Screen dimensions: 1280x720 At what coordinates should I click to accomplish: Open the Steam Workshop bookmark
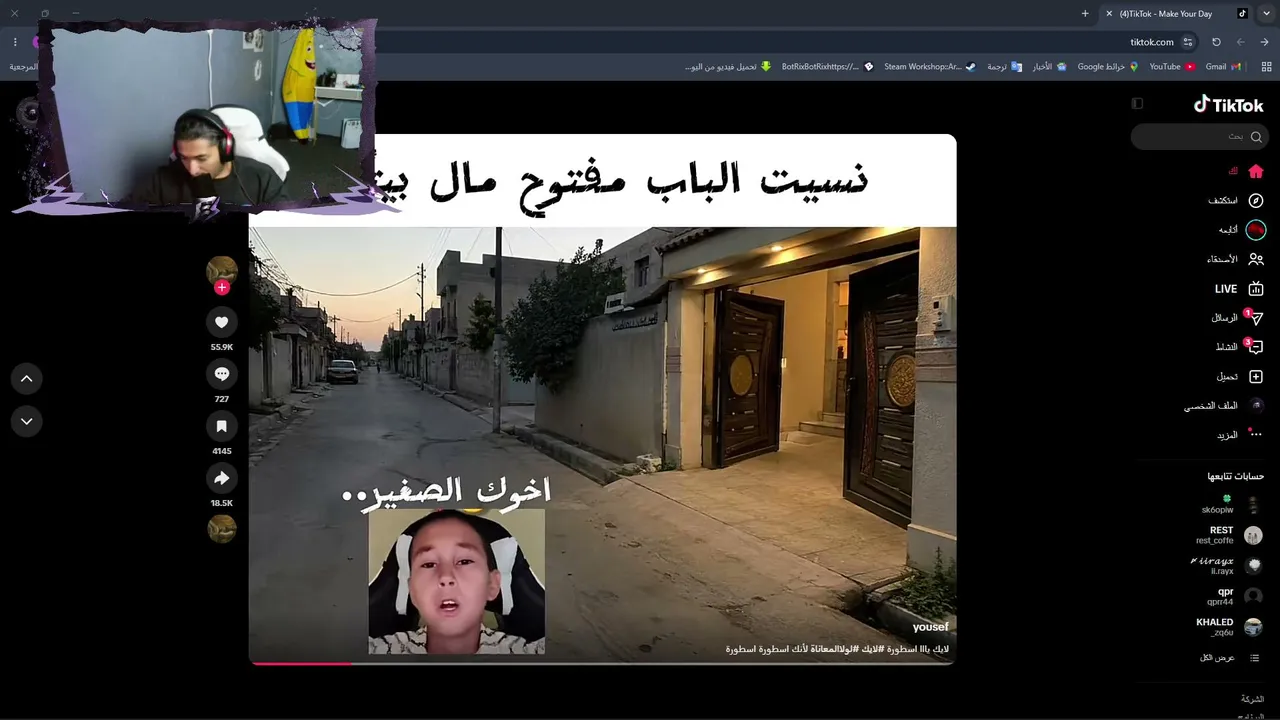(x=929, y=67)
